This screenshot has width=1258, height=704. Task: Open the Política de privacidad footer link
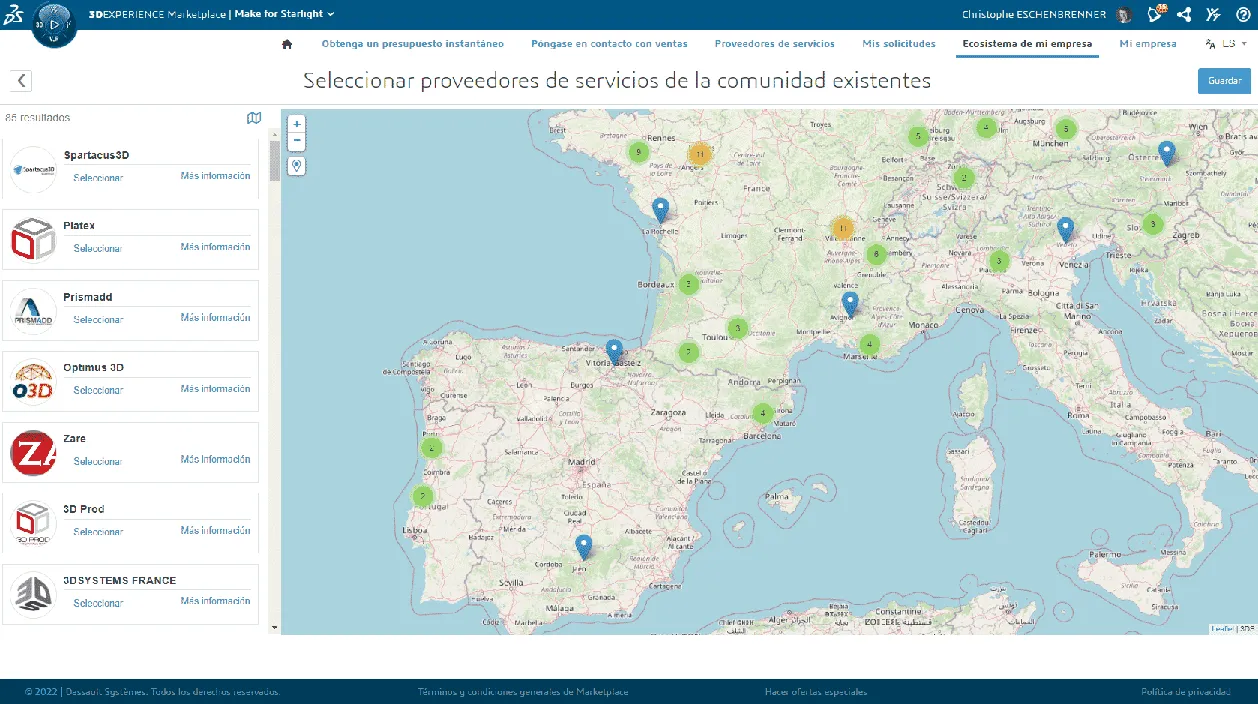coord(1186,690)
